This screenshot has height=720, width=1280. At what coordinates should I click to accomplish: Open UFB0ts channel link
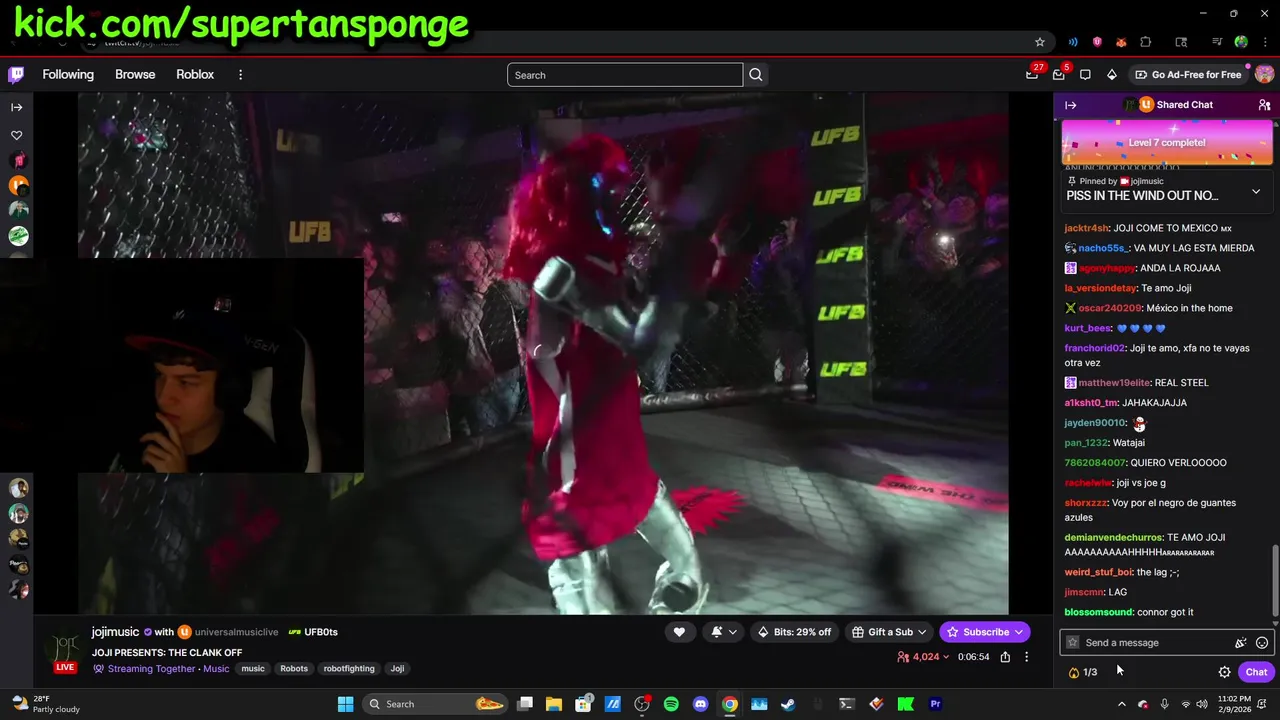321,632
